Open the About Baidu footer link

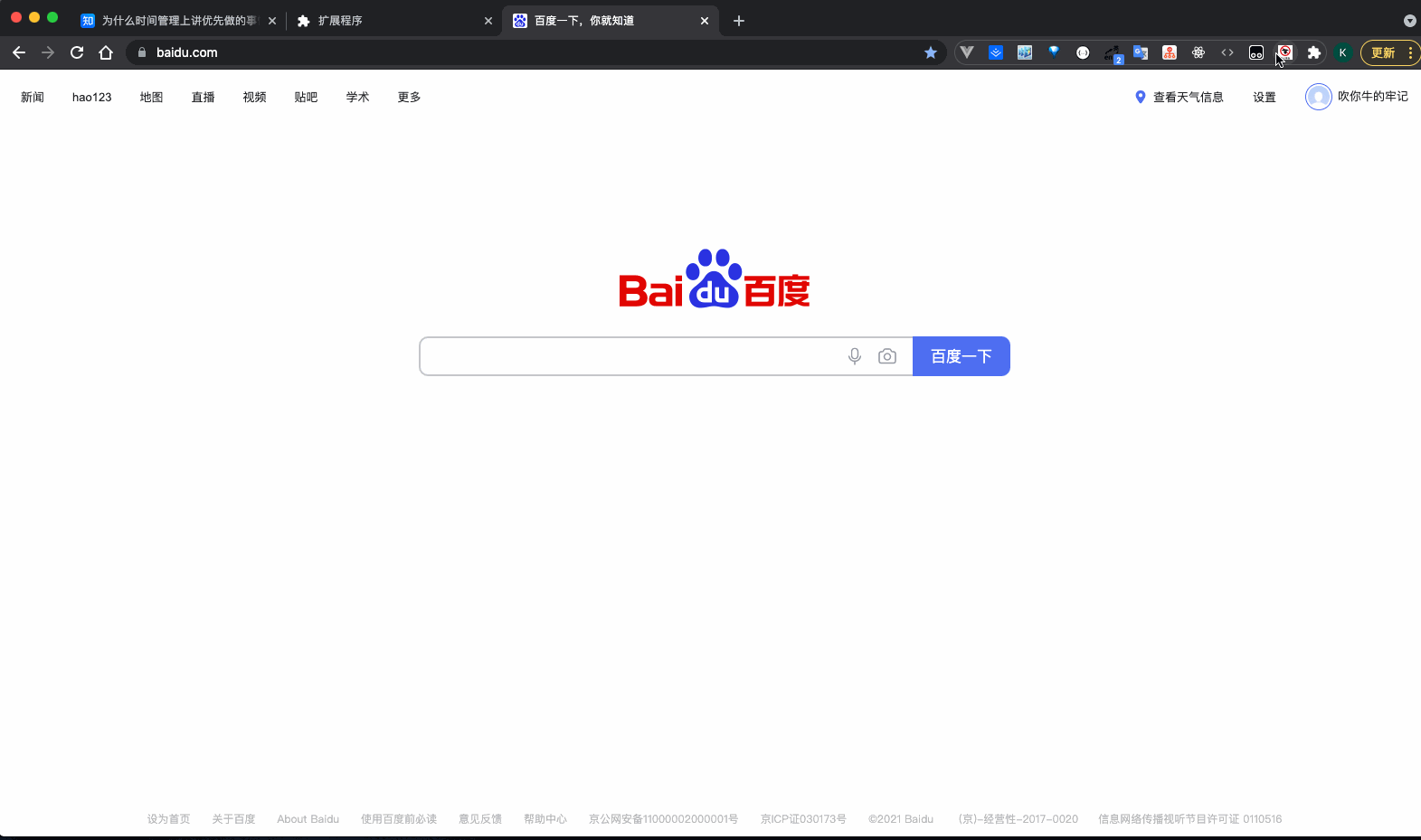click(308, 819)
